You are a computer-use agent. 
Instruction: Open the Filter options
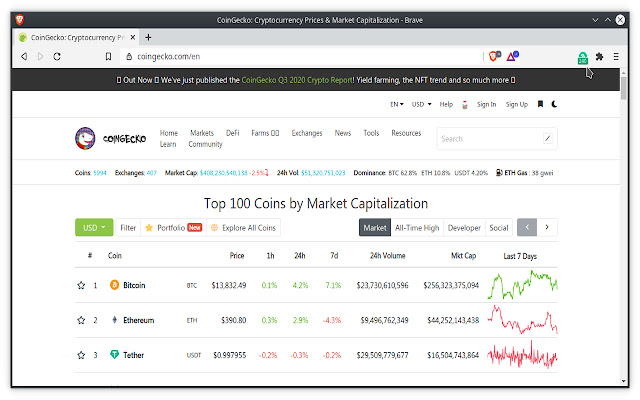coord(128,228)
